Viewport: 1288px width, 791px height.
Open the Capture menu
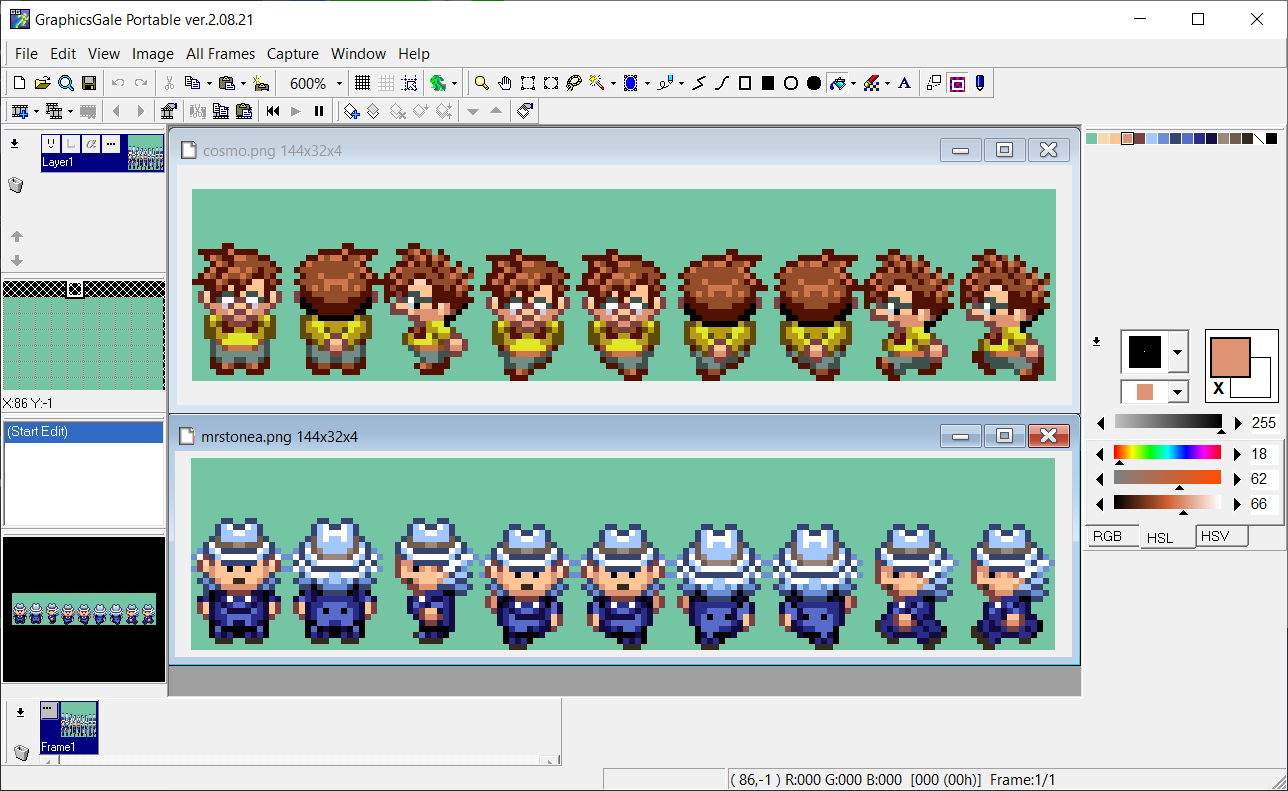point(293,54)
